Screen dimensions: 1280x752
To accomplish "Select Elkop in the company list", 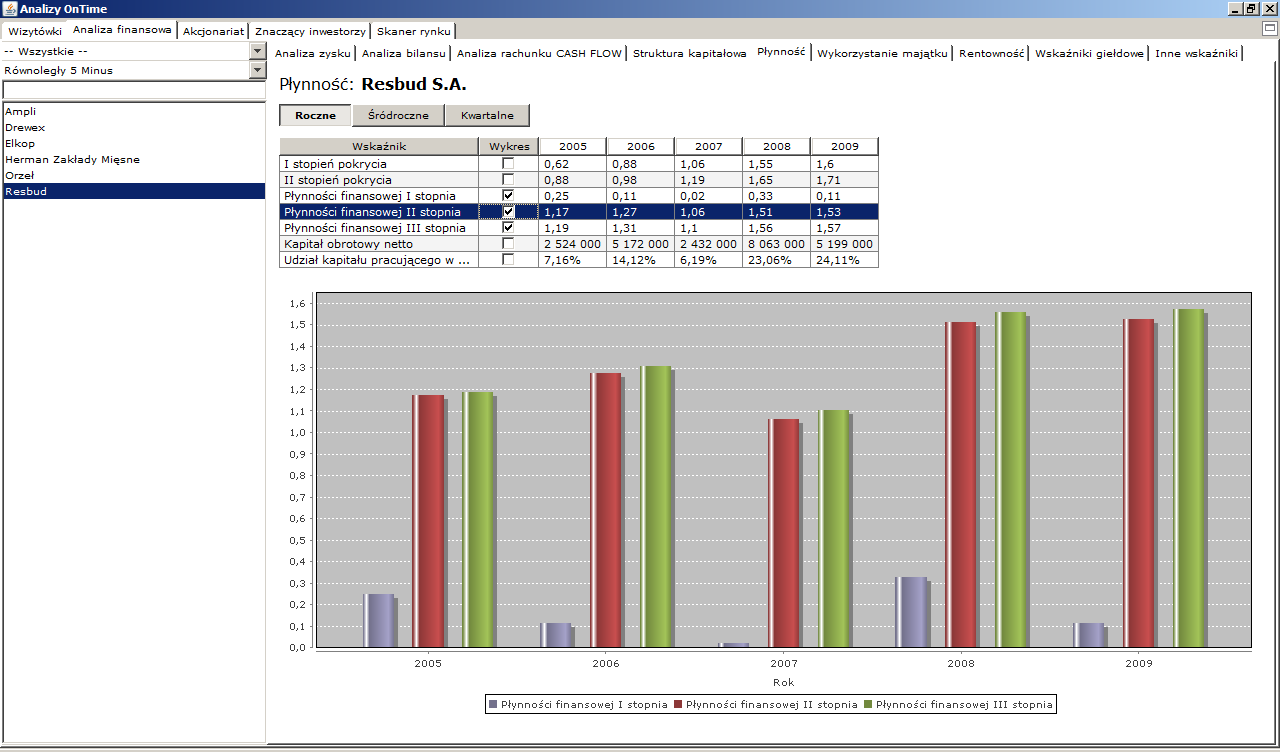I will click(134, 143).
